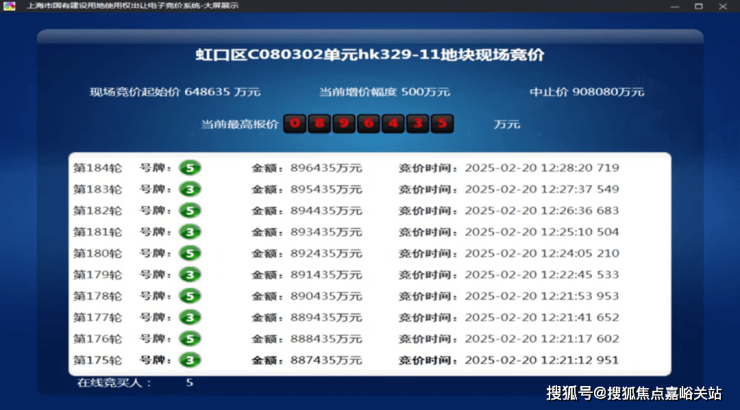The width and height of the screenshot is (740, 410).
Task: Click the 第178轮 round label
Action: pos(97,296)
